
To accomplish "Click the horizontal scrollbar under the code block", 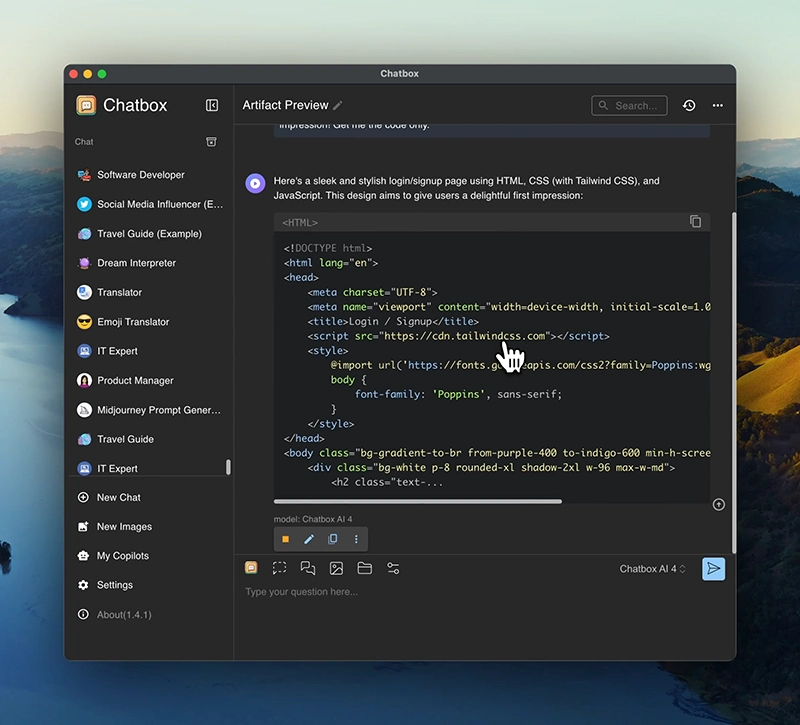I will pos(418,502).
